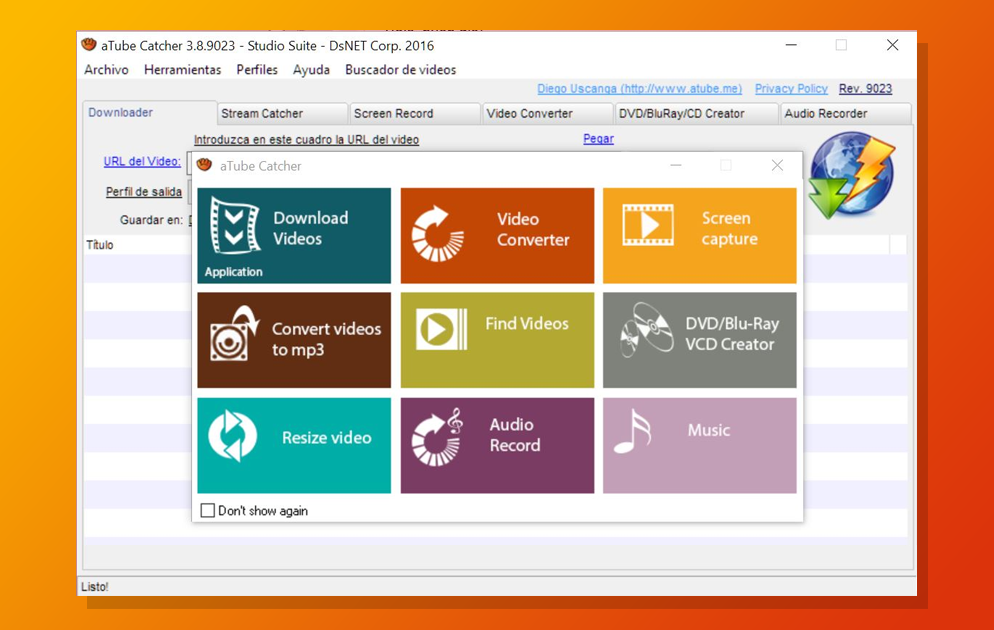
Task: Close the aTube Catcher launcher dialog
Action: (x=777, y=165)
